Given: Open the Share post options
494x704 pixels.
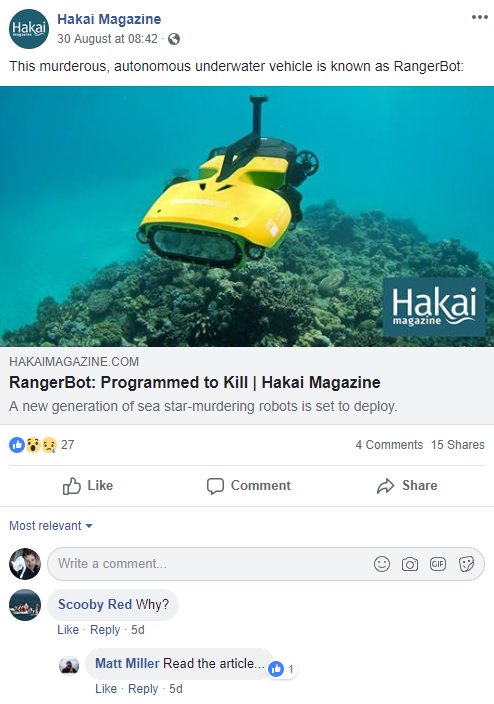Looking at the screenshot, I should pyautogui.click(x=407, y=485).
